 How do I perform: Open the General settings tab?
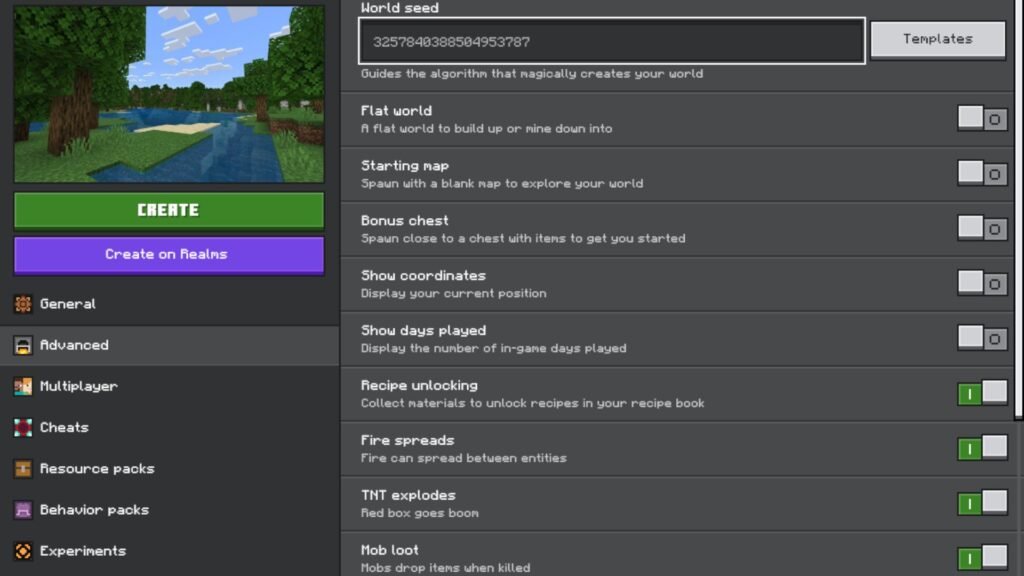tap(170, 304)
